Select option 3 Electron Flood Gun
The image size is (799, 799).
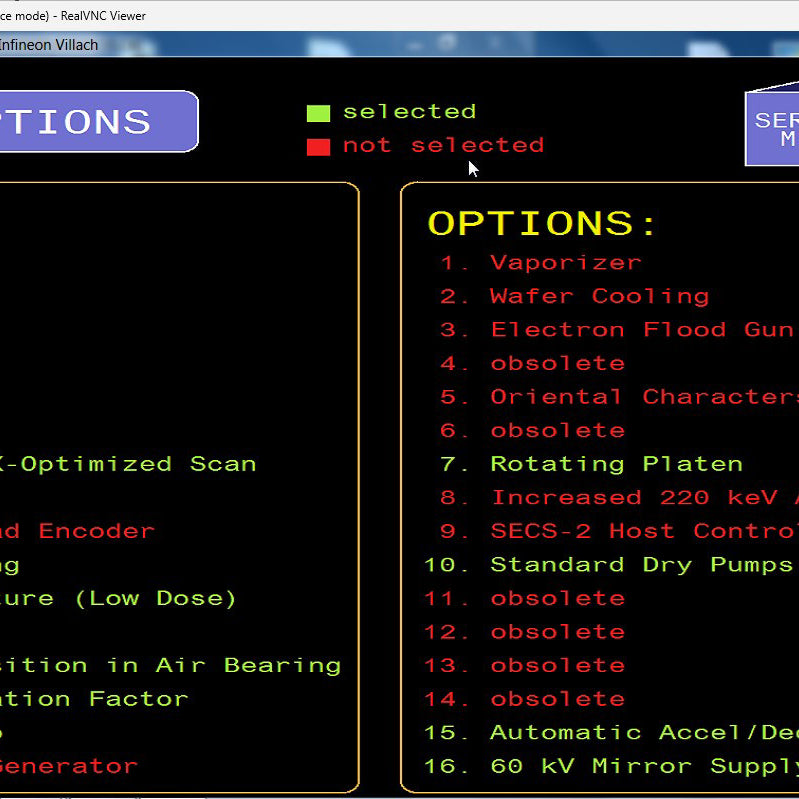click(619, 330)
